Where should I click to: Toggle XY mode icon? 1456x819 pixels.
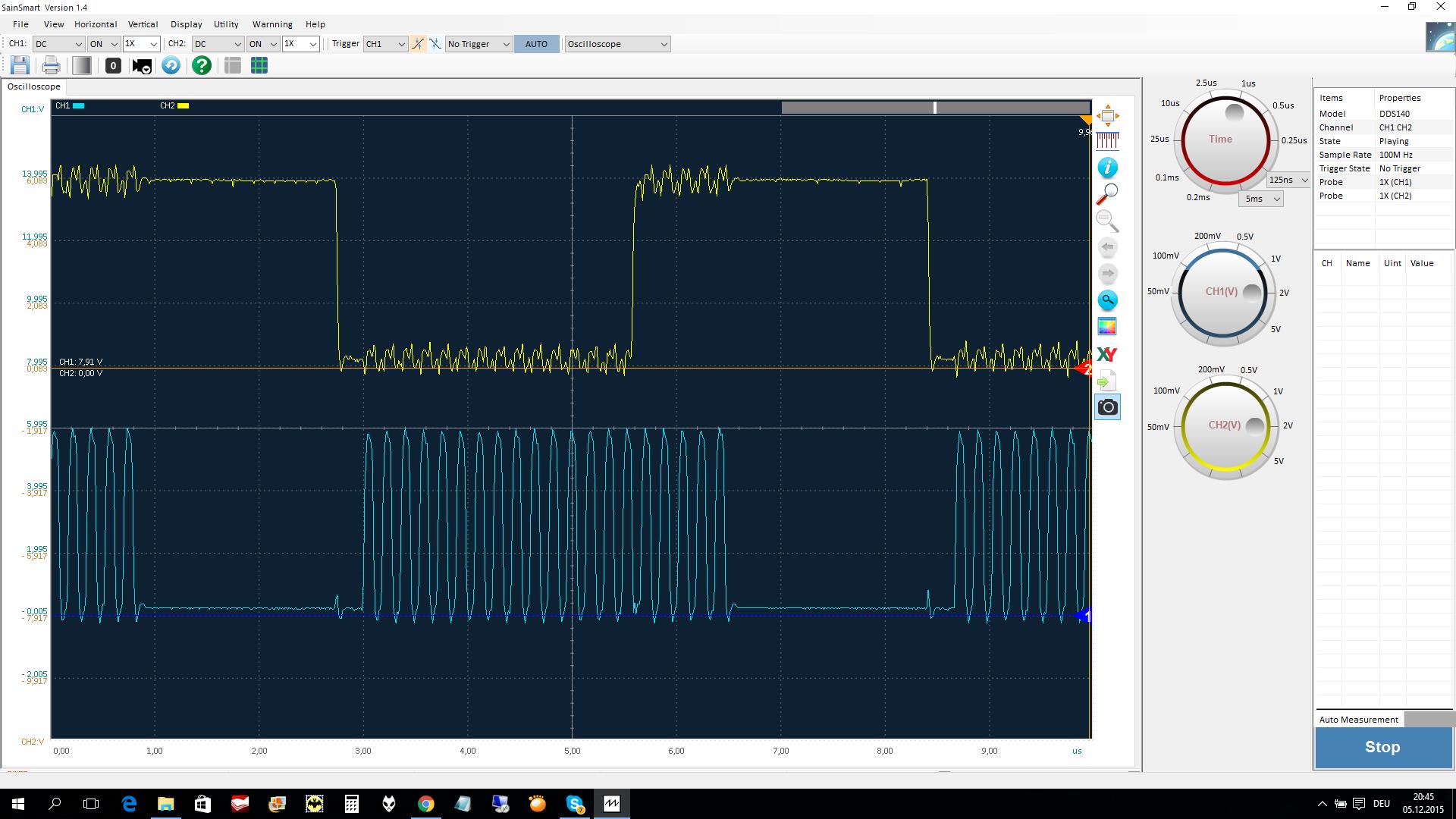tap(1107, 354)
